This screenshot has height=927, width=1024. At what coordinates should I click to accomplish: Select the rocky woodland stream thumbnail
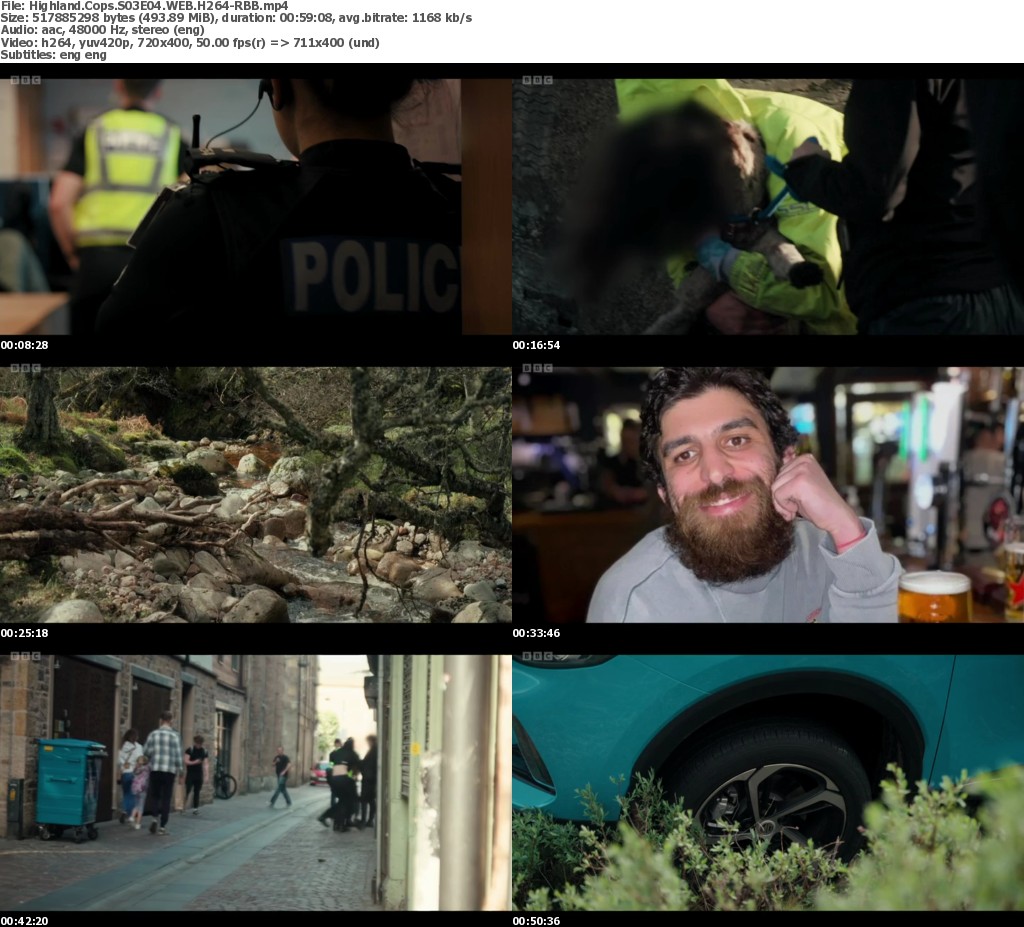pos(256,494)
